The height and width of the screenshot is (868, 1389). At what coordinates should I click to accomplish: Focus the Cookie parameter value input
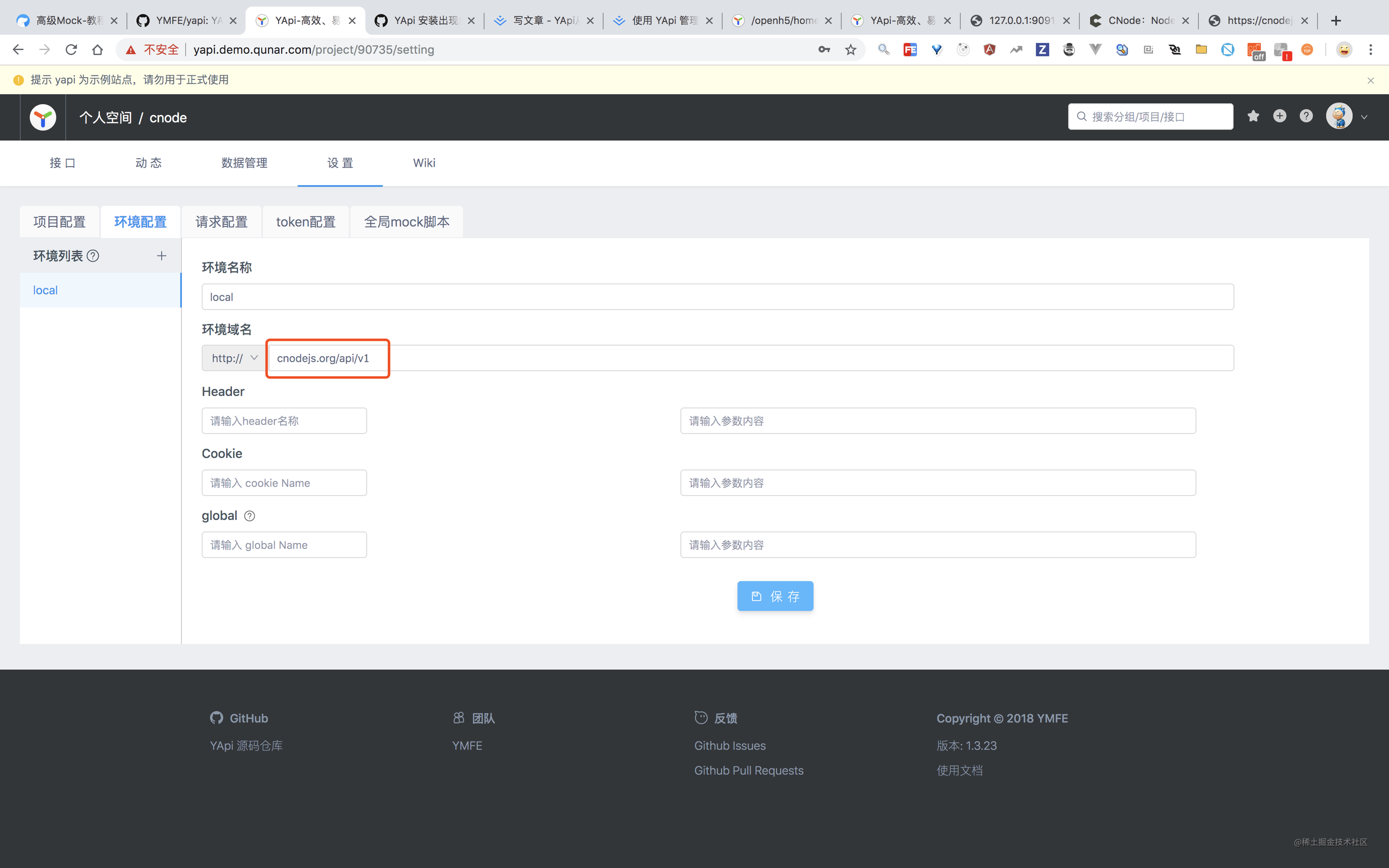[938, 483]
